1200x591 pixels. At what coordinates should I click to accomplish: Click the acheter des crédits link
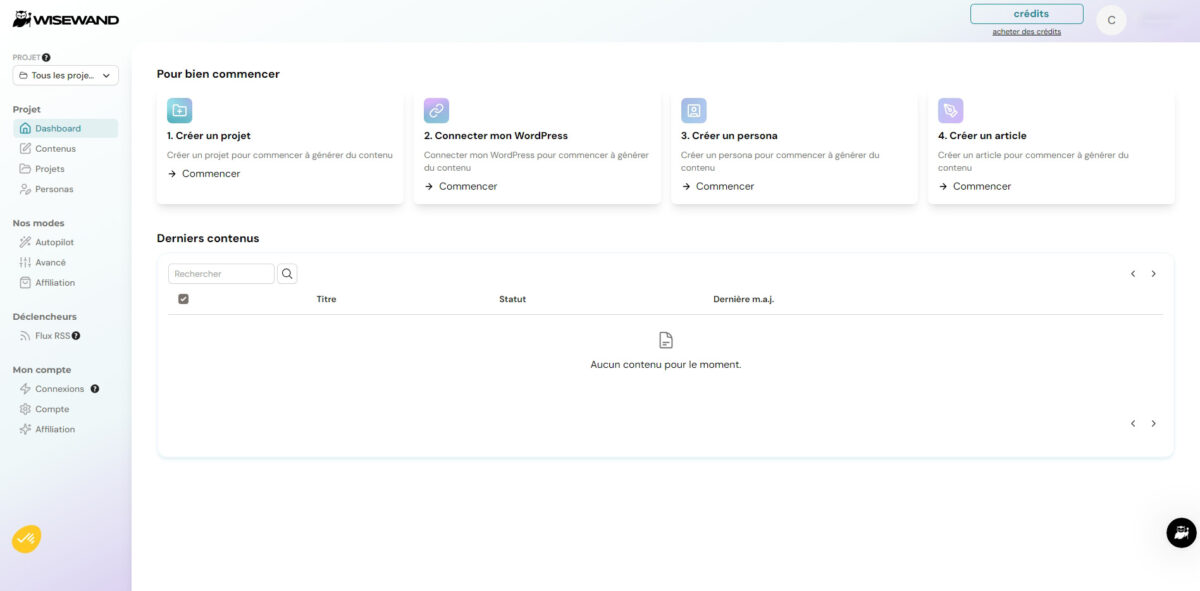coord(1026,32)
